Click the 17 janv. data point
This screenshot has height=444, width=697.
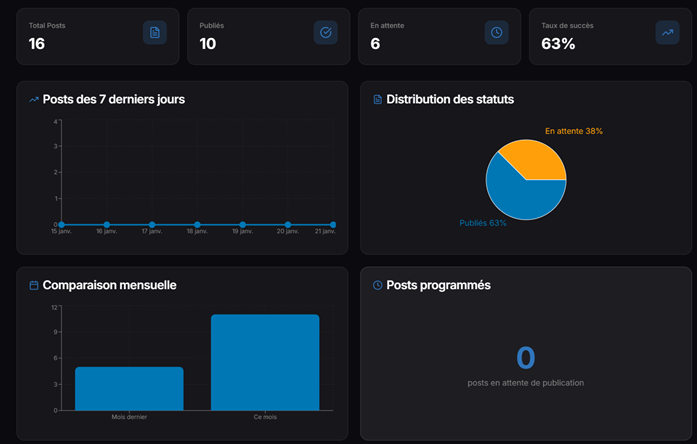click(x=152, y=225)
